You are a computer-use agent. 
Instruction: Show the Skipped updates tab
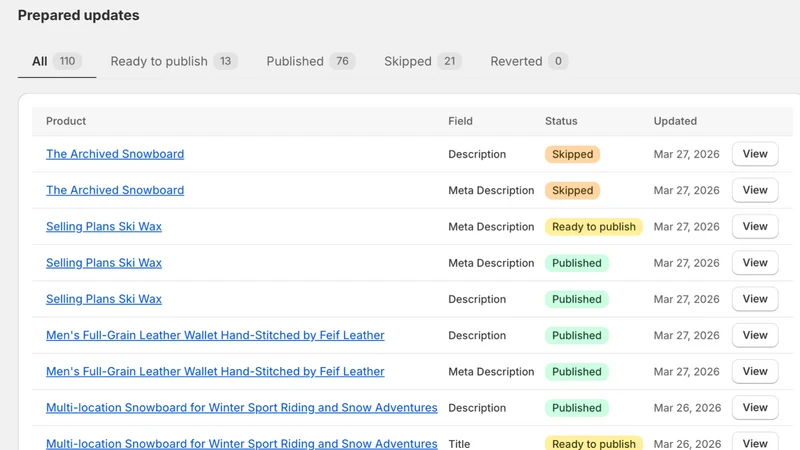422,61
